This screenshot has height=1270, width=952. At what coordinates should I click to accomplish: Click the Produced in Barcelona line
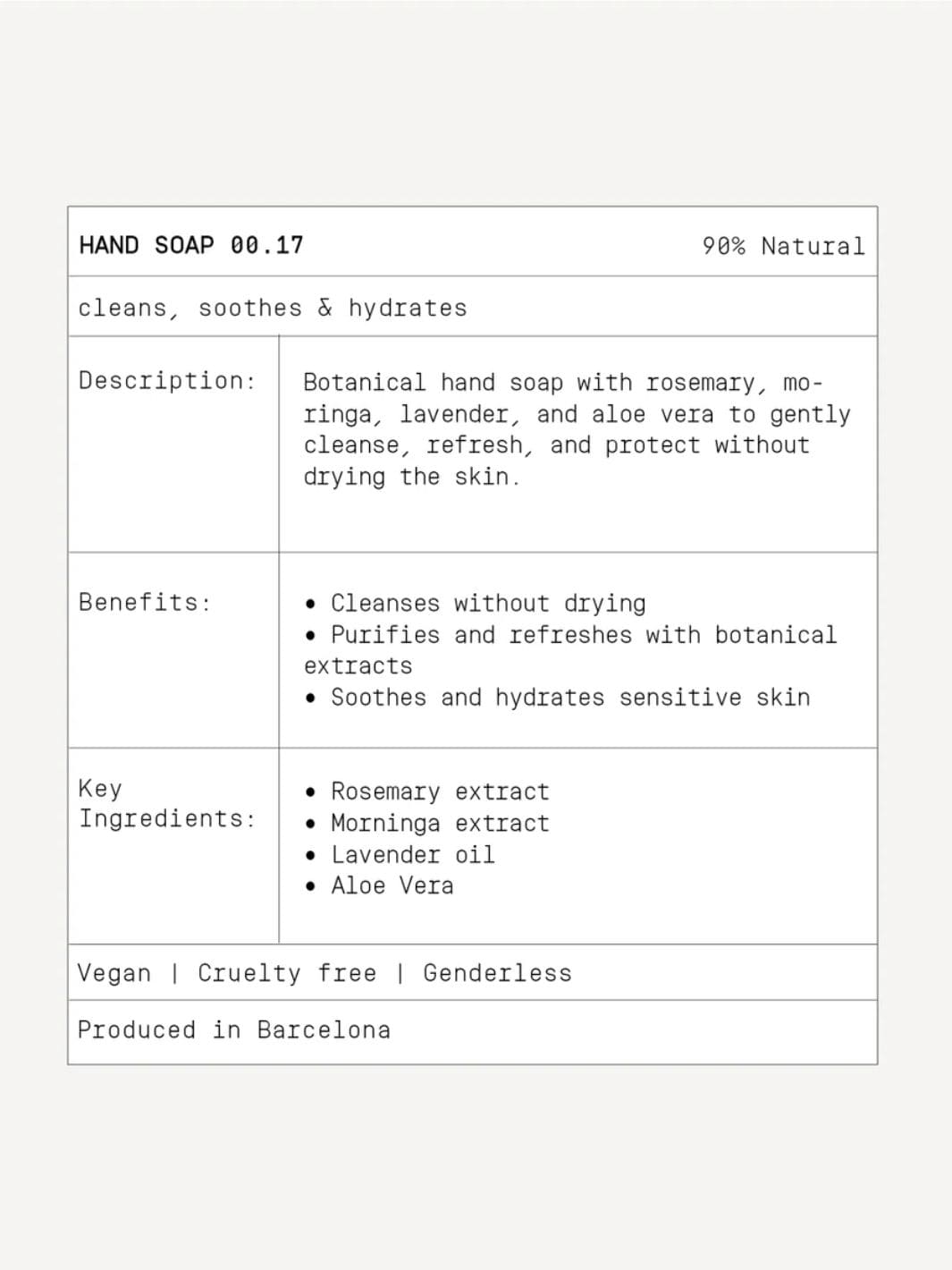tap(234, 1030)
